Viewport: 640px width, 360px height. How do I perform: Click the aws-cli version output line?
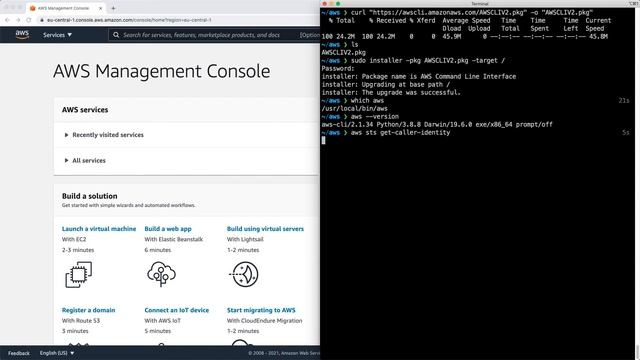pyautogui.click(x=437, y=124)
